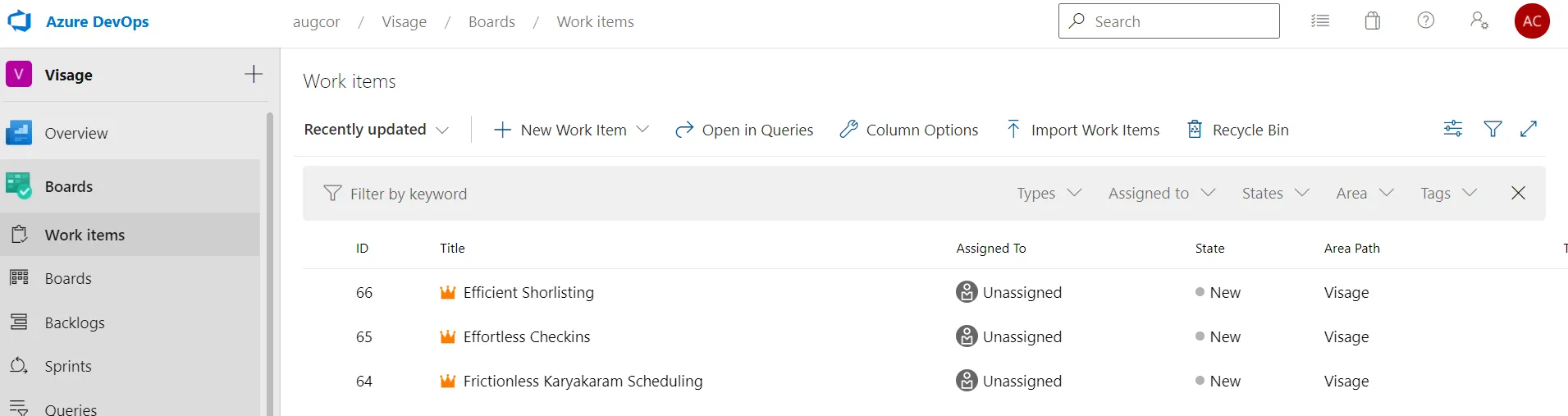Select Backlogs in the sidebar
This screenshot has height=416, width=1568.
[x=75, y=322]
